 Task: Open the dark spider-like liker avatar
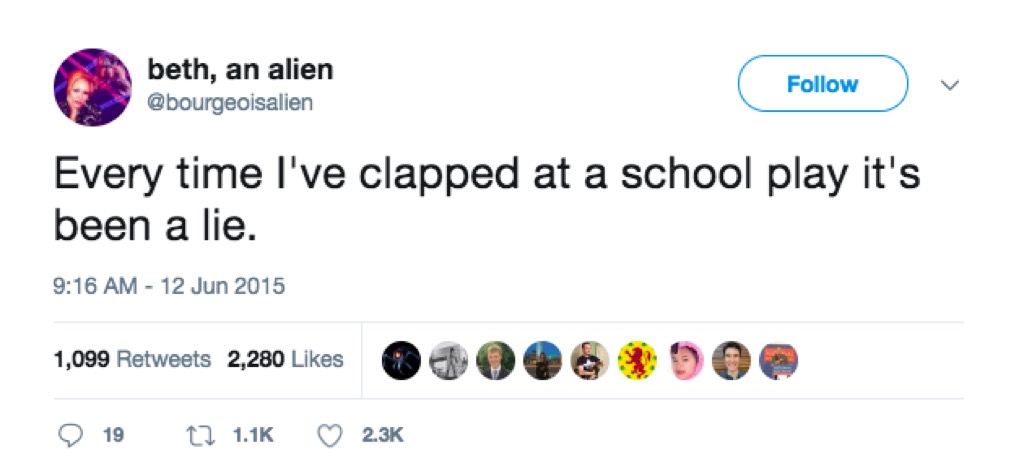tap(401, 360)
